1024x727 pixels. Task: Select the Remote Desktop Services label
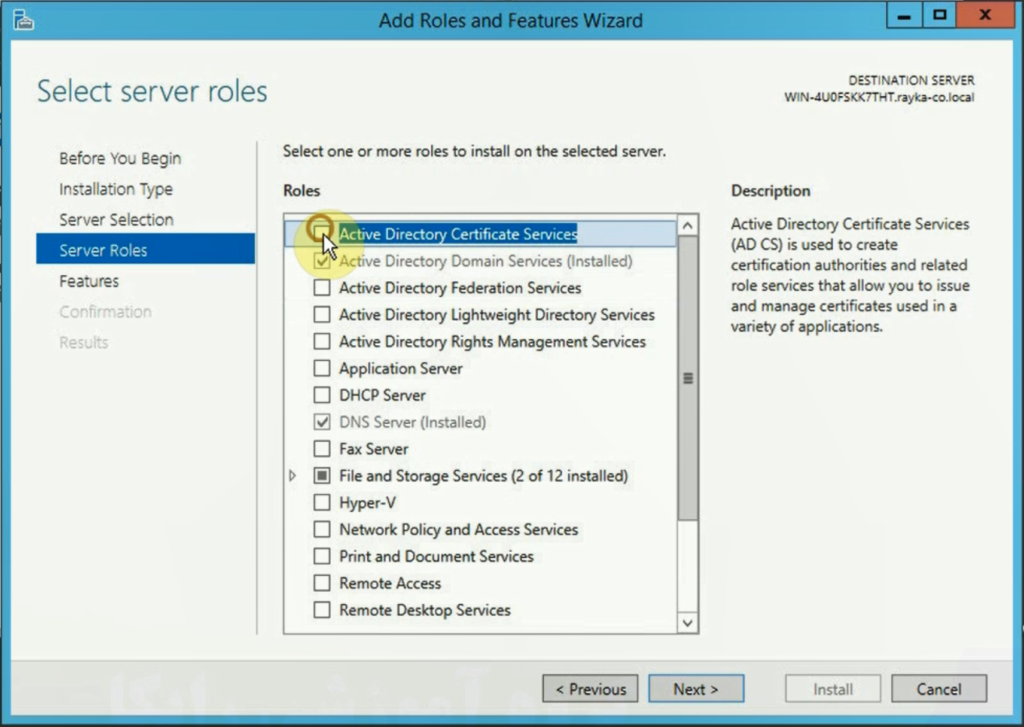tap(425, 609)
